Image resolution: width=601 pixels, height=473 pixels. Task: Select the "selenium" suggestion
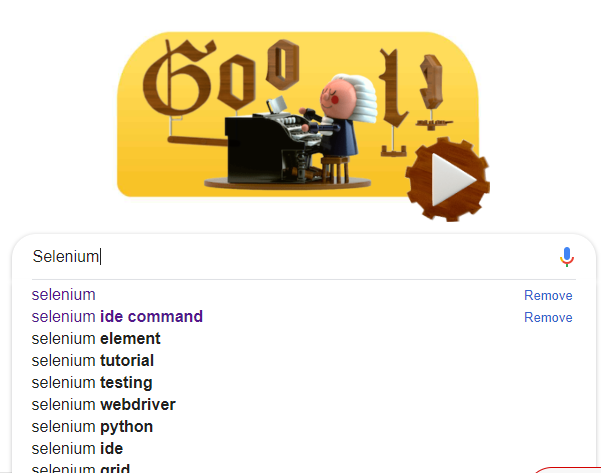coord(64,295)
